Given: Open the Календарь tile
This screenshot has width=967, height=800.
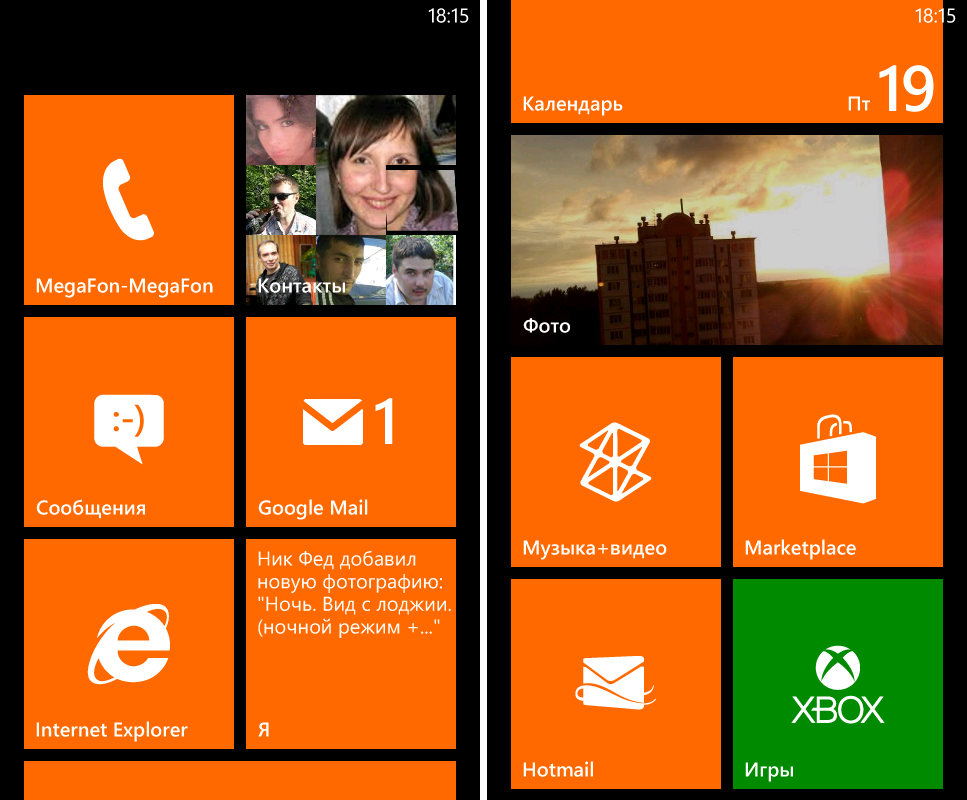Looking at the screenshot, I should [726, 62].
